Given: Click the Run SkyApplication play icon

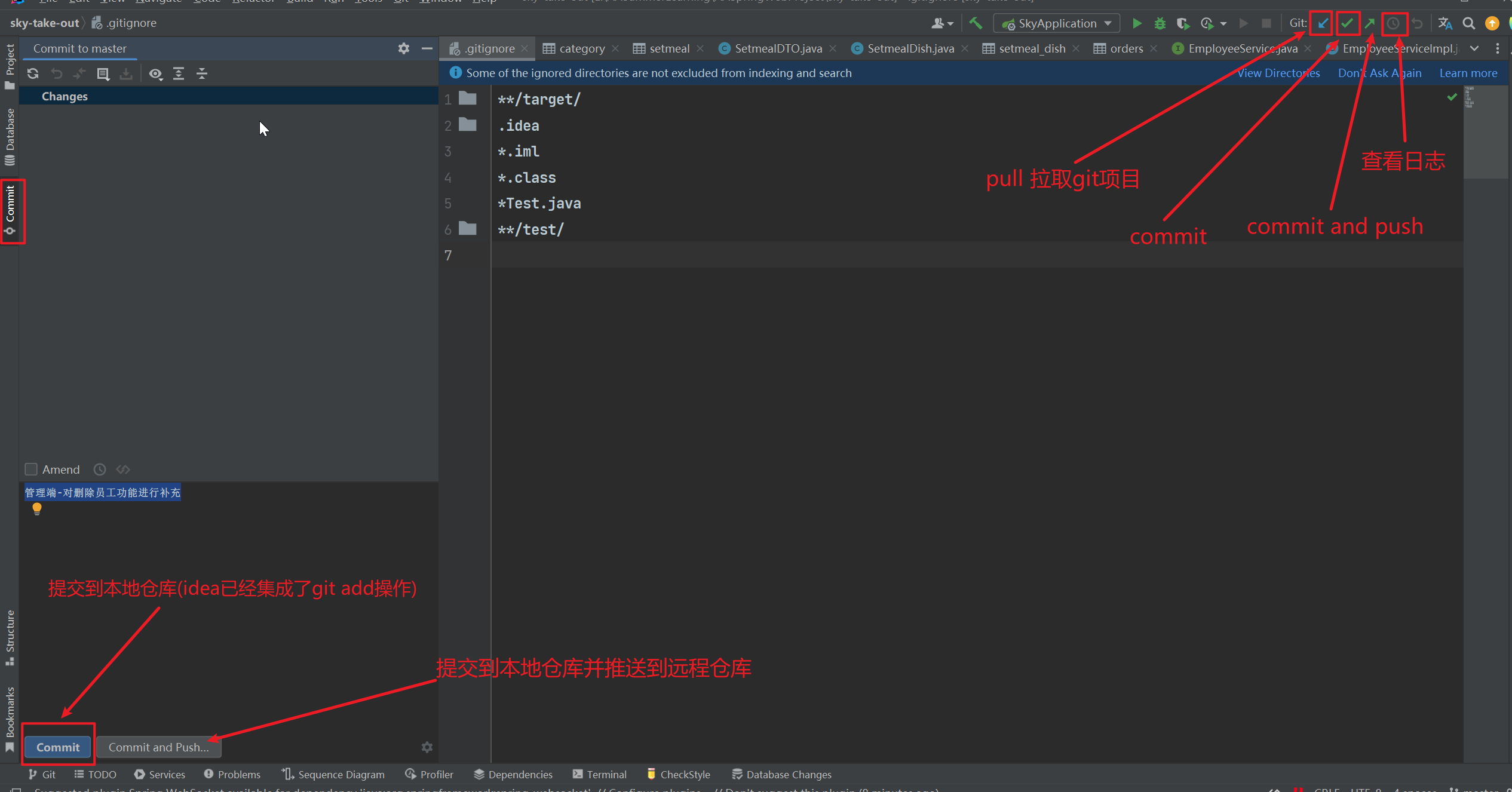Looking at the screenshot, I should coord(1137,23).
